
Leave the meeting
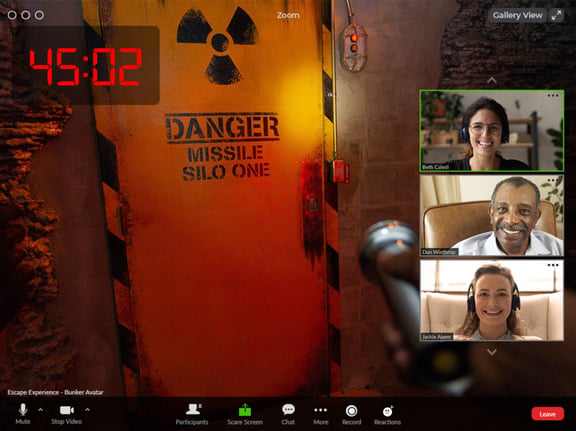coord(548,414)
